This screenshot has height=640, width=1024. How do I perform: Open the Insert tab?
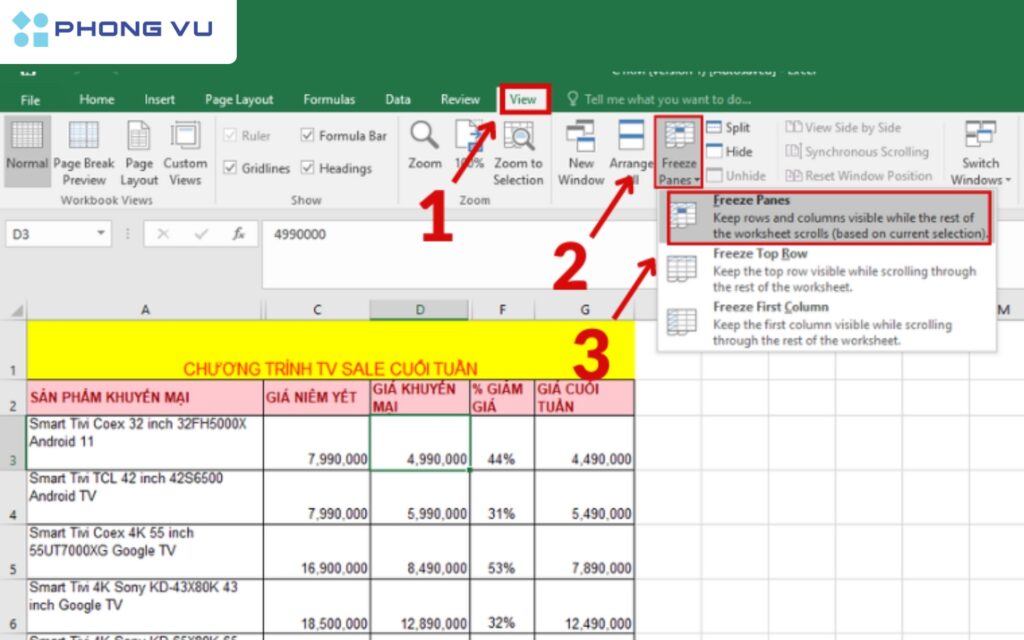pos(159,99)
